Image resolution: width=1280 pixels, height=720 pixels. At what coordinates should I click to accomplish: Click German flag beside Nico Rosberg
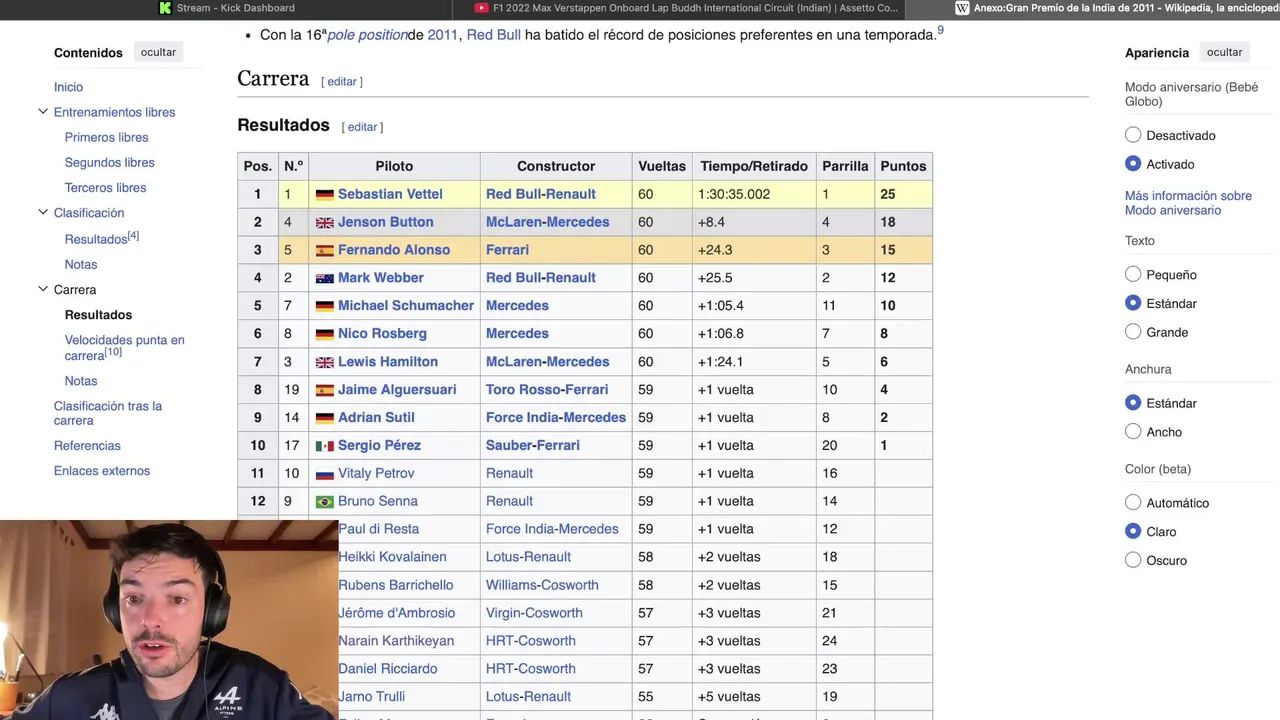click(x=324, y=334)
